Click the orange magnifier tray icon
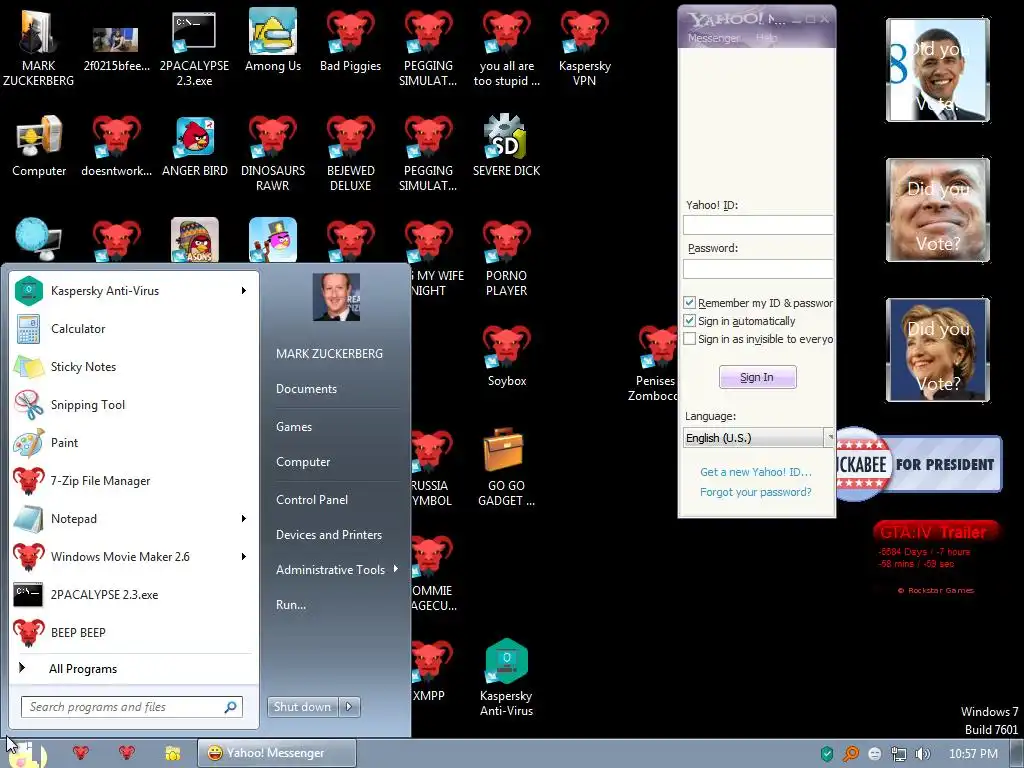This screenshot has height=768, width=1024. click(850, 754)
